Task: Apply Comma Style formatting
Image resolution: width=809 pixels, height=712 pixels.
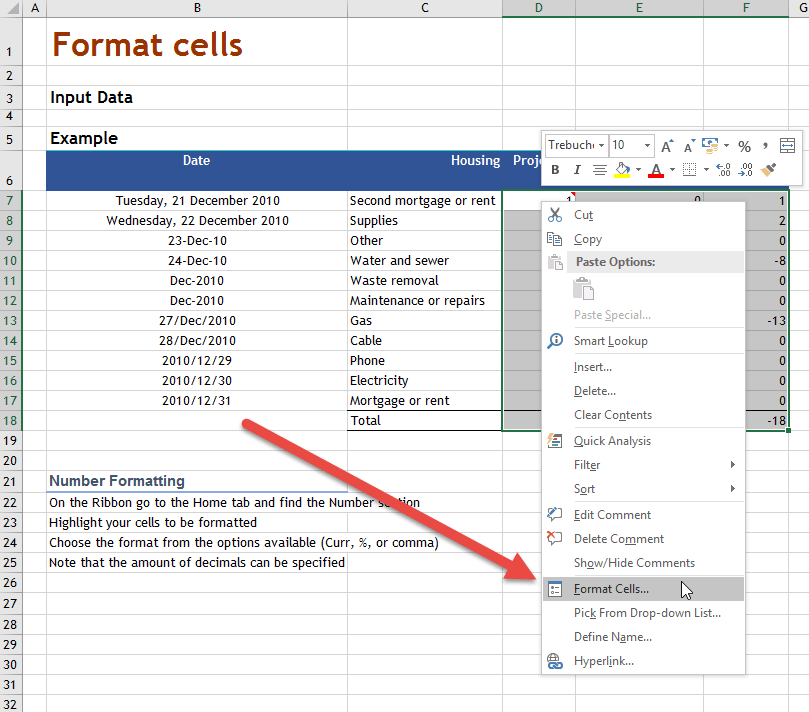Action: tap(766, 146)
